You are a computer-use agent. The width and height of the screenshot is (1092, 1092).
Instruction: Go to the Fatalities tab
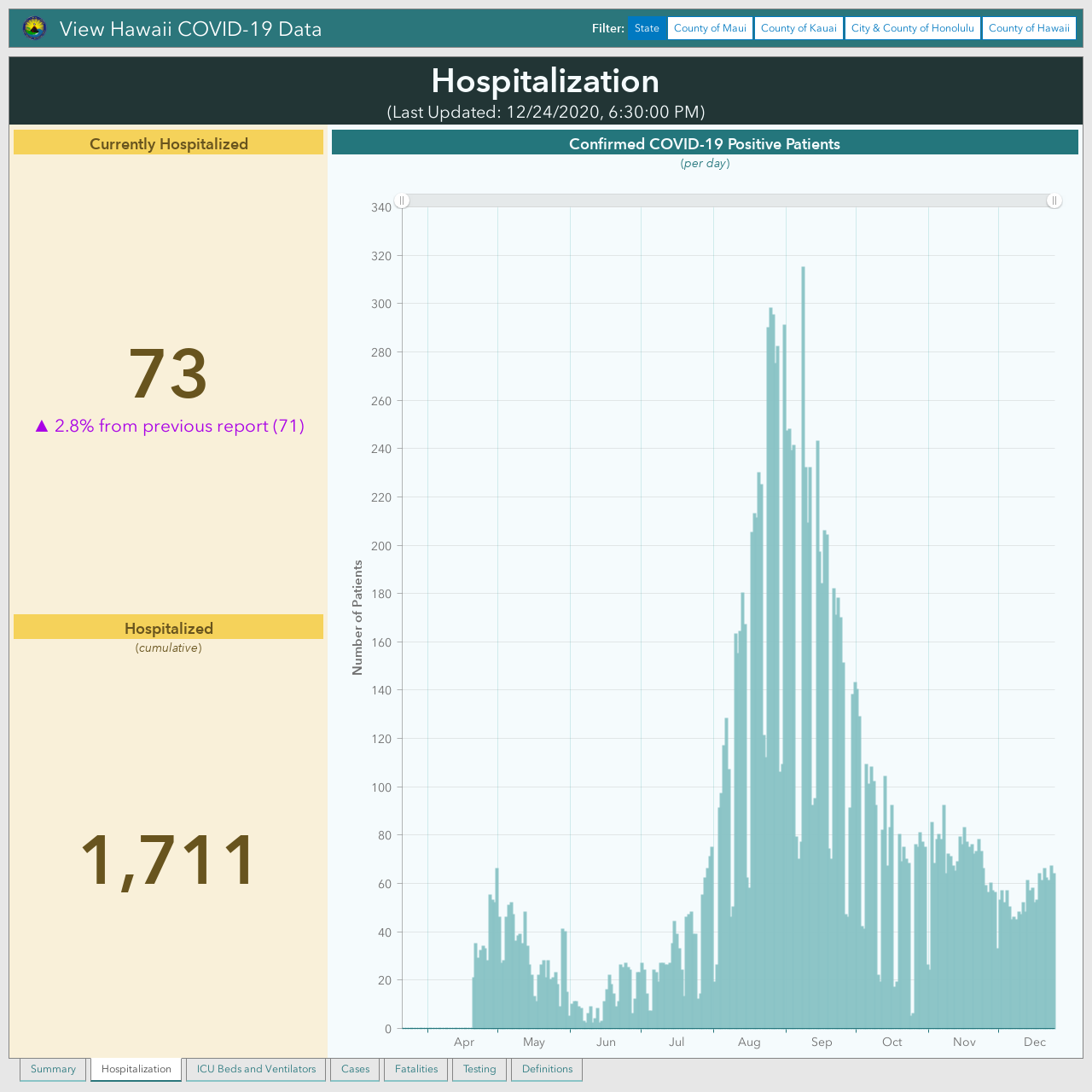(x=416, y=1069)
